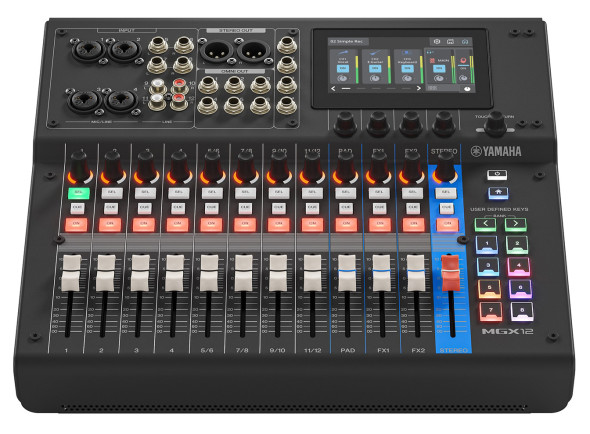Screen dimensions: 590x434
Task: Trigger the pink user defined key 4
Action: click(519, 266)
